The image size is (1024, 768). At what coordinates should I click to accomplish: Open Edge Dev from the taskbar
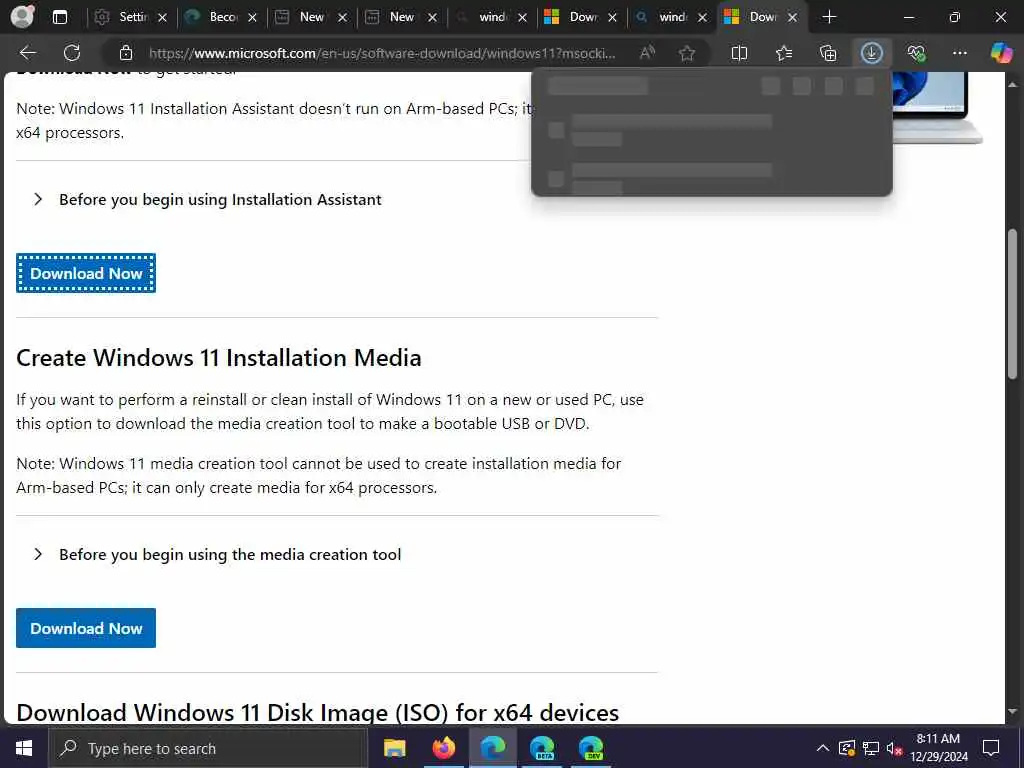[591, 748]
